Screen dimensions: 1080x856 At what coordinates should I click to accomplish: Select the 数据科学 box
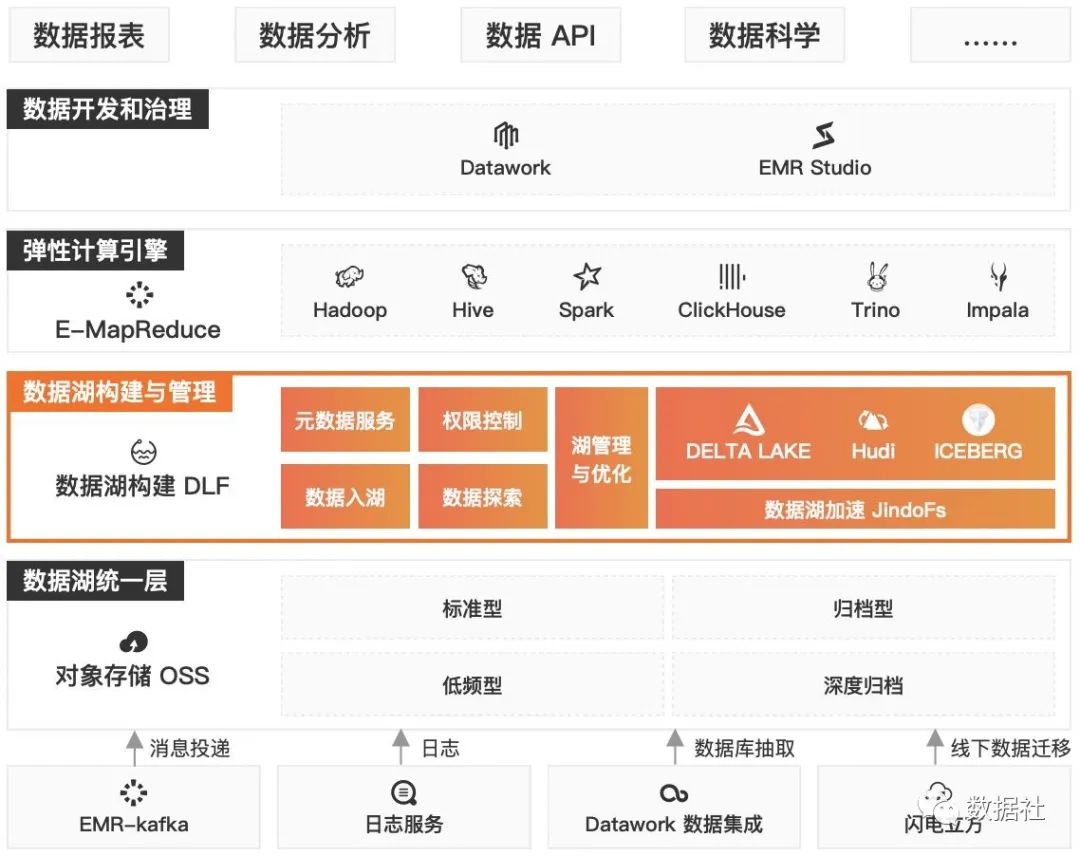pos(765,35)
